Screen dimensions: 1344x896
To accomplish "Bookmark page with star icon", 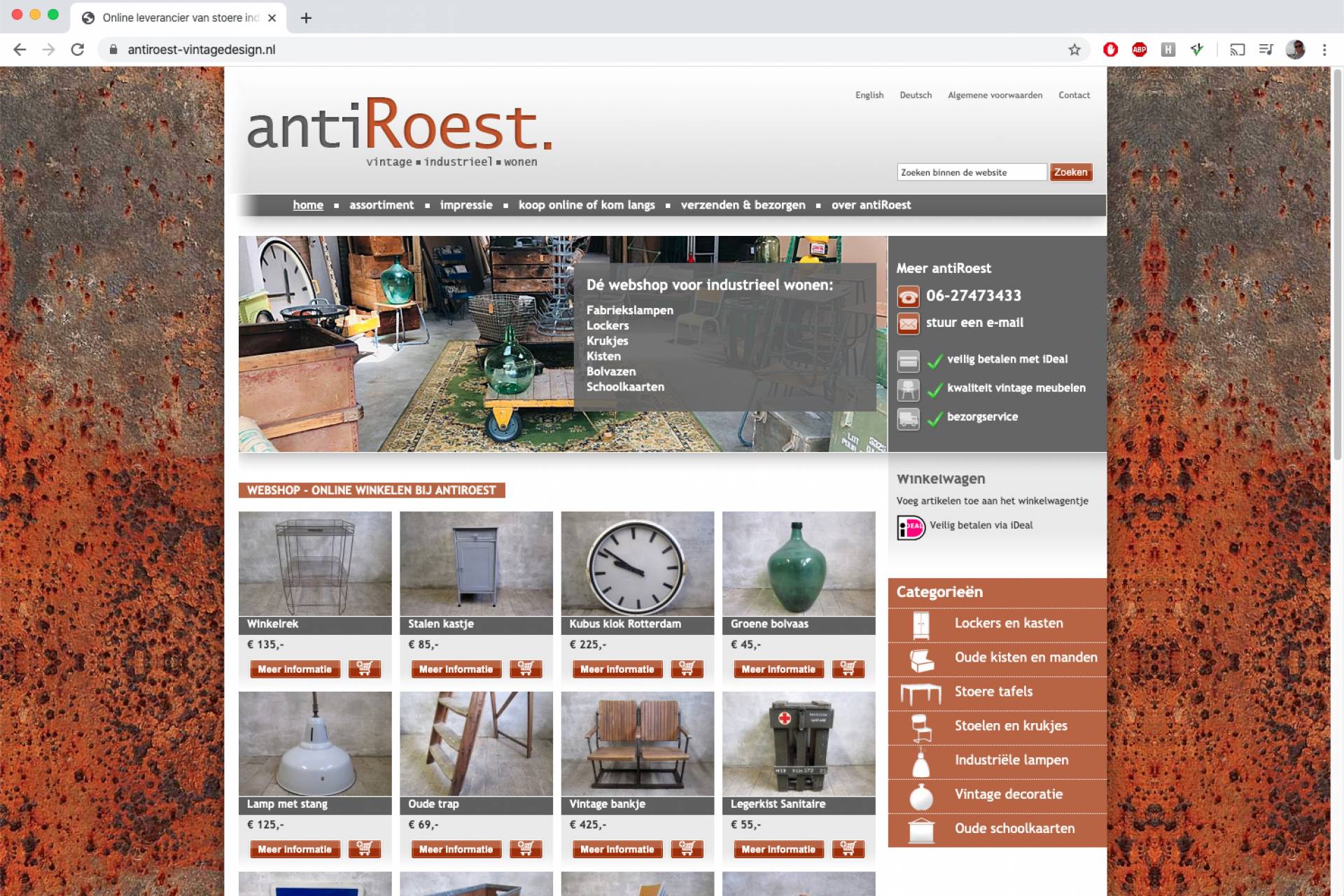I will [x=1074, y=50].
